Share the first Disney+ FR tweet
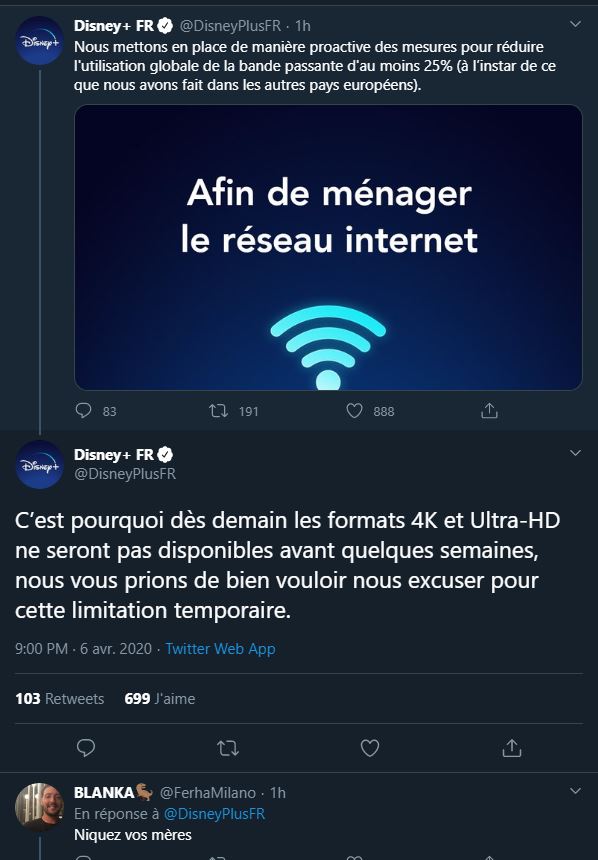Viewport: 598px width, 860px height. pyautogui.click(x=489, y=411)
